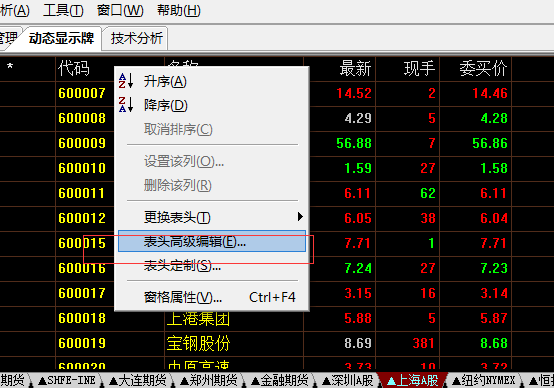This screenshot has height=388, width=554.
Task: Click the A-Z ascending sort icon
Action: pyautogui.click(x=126, y=81)
